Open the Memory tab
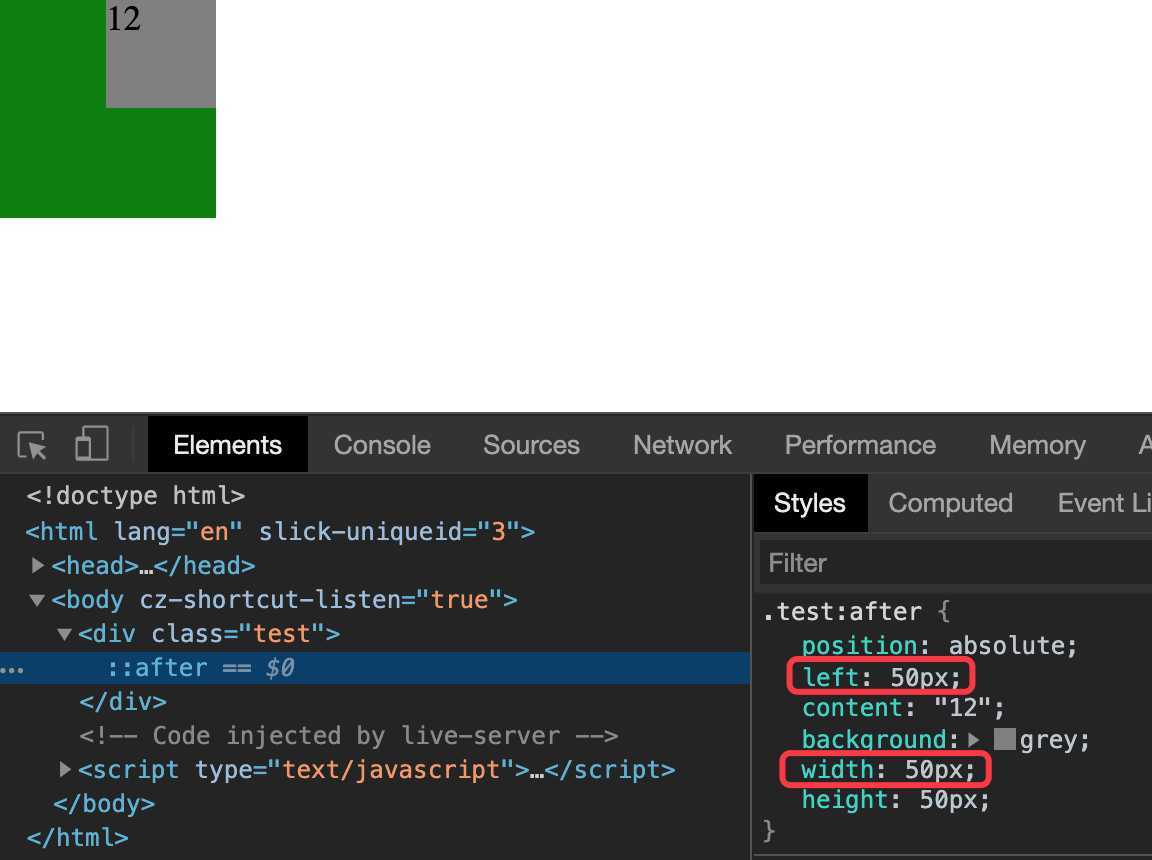 click(1037, 445)
